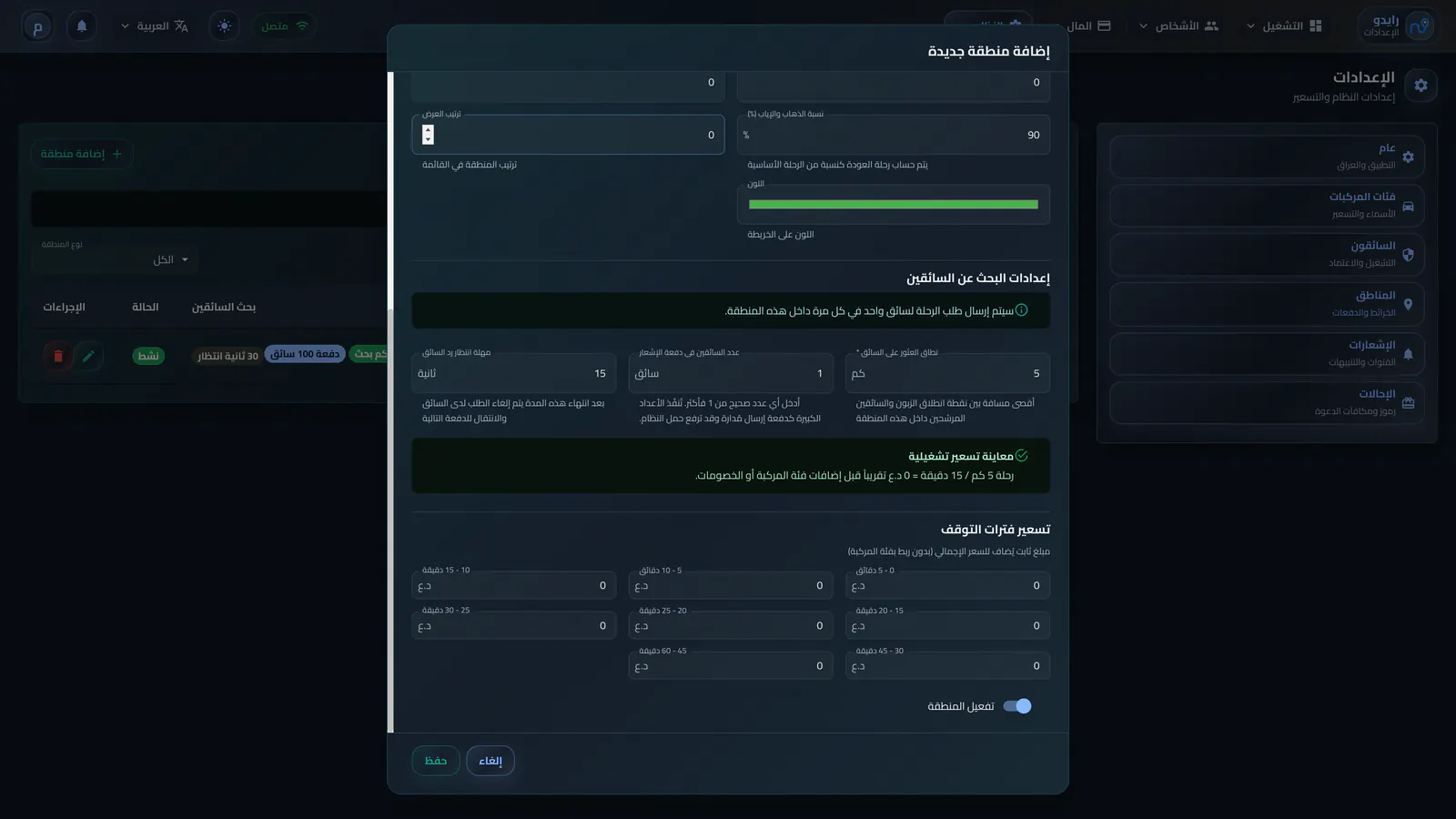
Task: Open the notifications bell icon
Action: click(x=82, y=26)
